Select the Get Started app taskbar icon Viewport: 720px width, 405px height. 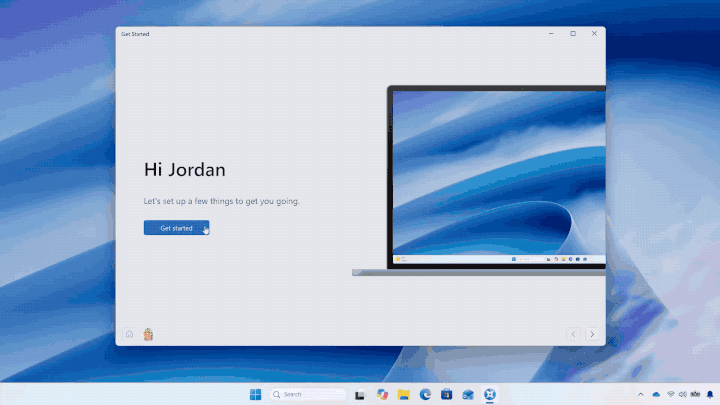(x=490, y=394)
